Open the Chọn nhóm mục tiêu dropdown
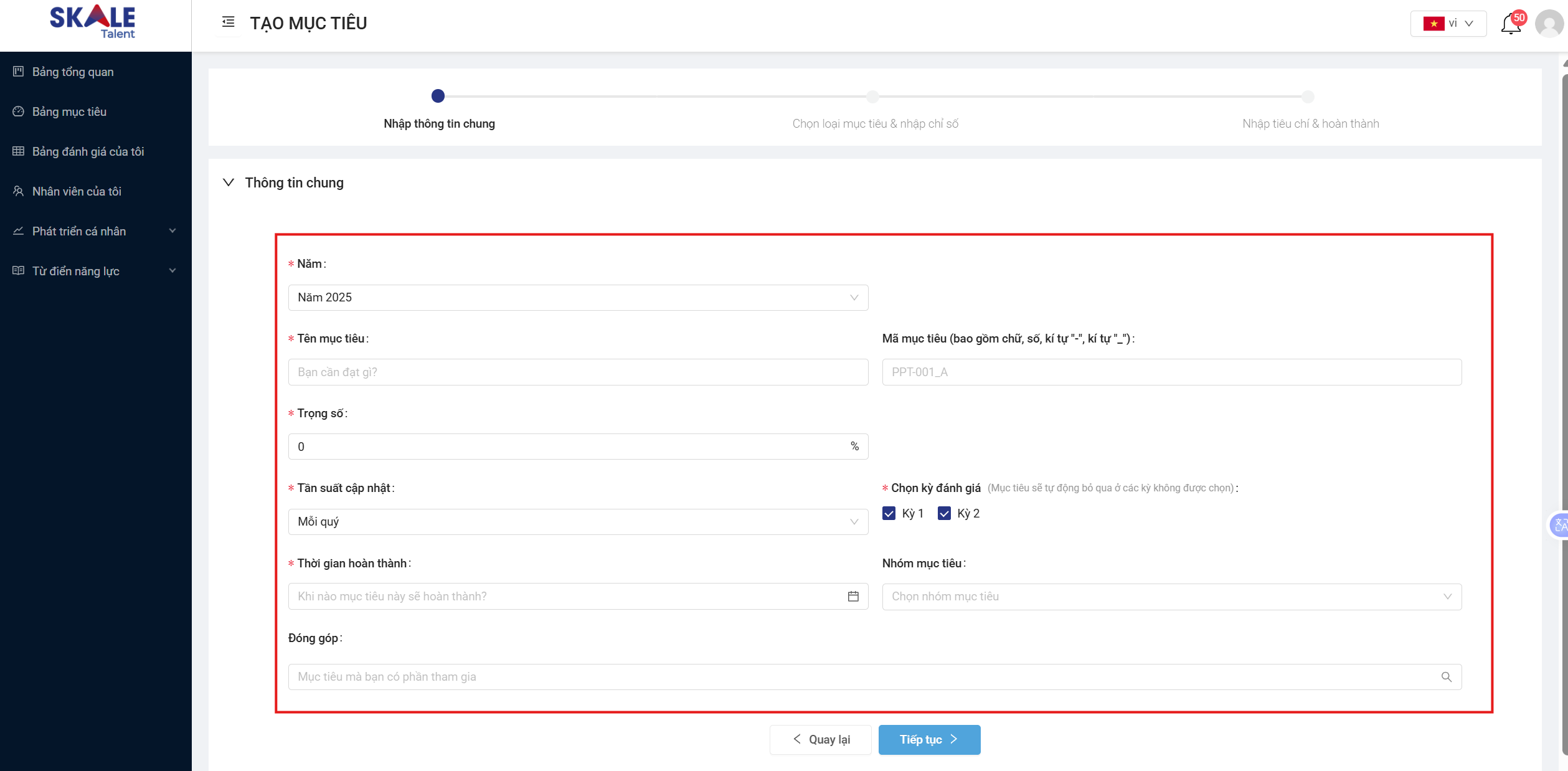1568x771 pixels. click(x=1171, y=597)
